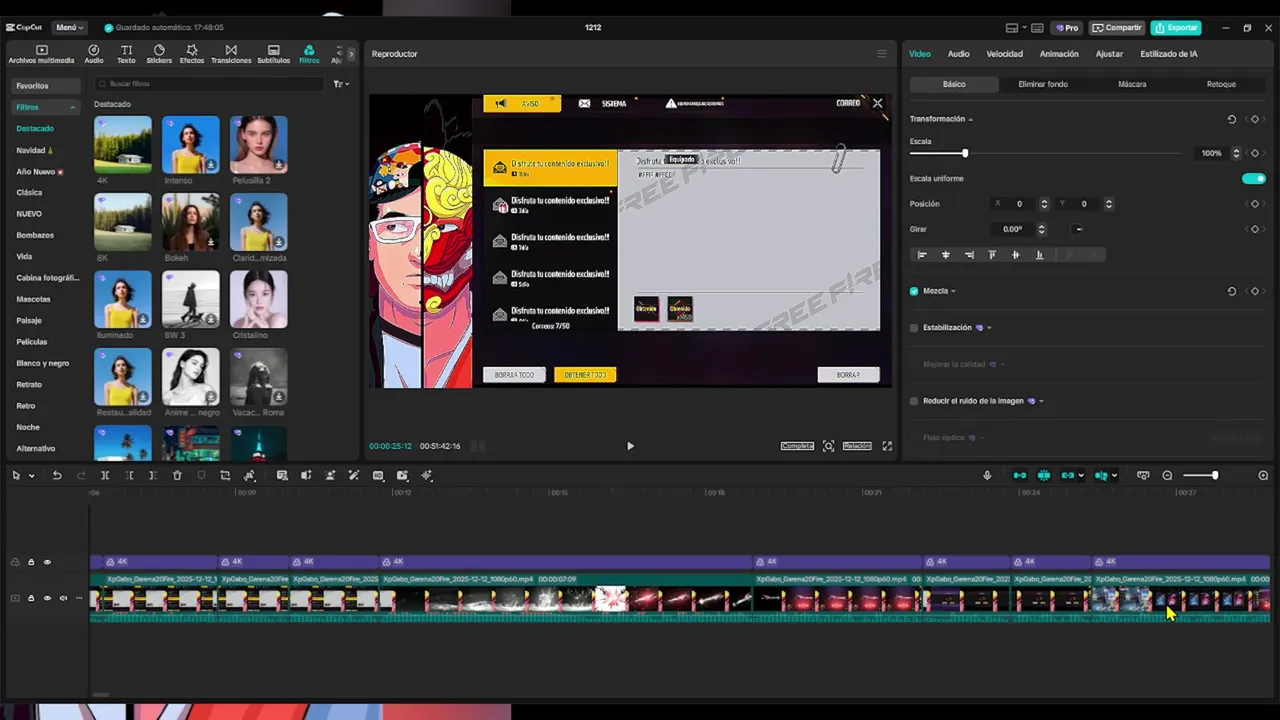Toggle Escala uniforme switch

pos(1253,179)
